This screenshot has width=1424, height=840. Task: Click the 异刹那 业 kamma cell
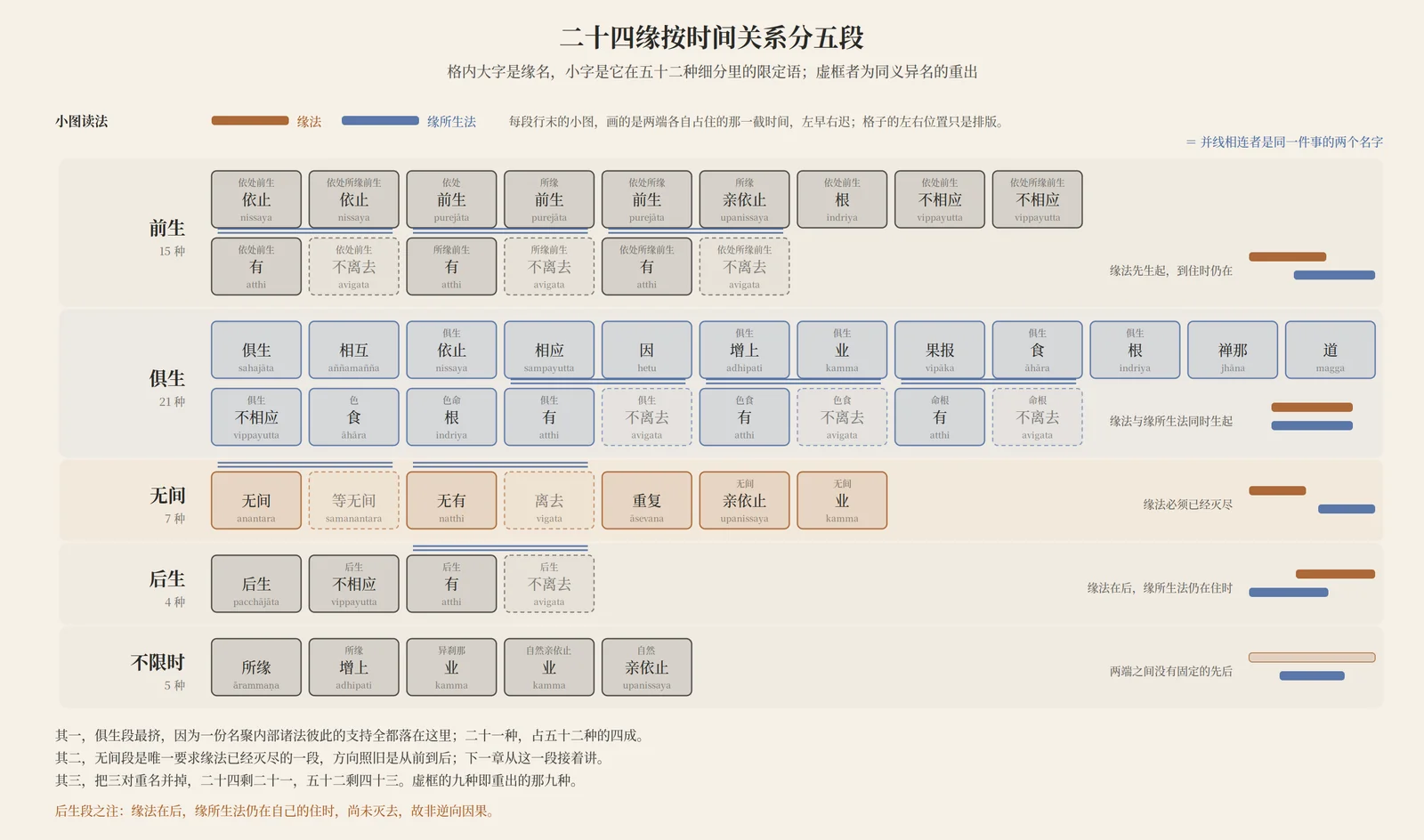451,667
